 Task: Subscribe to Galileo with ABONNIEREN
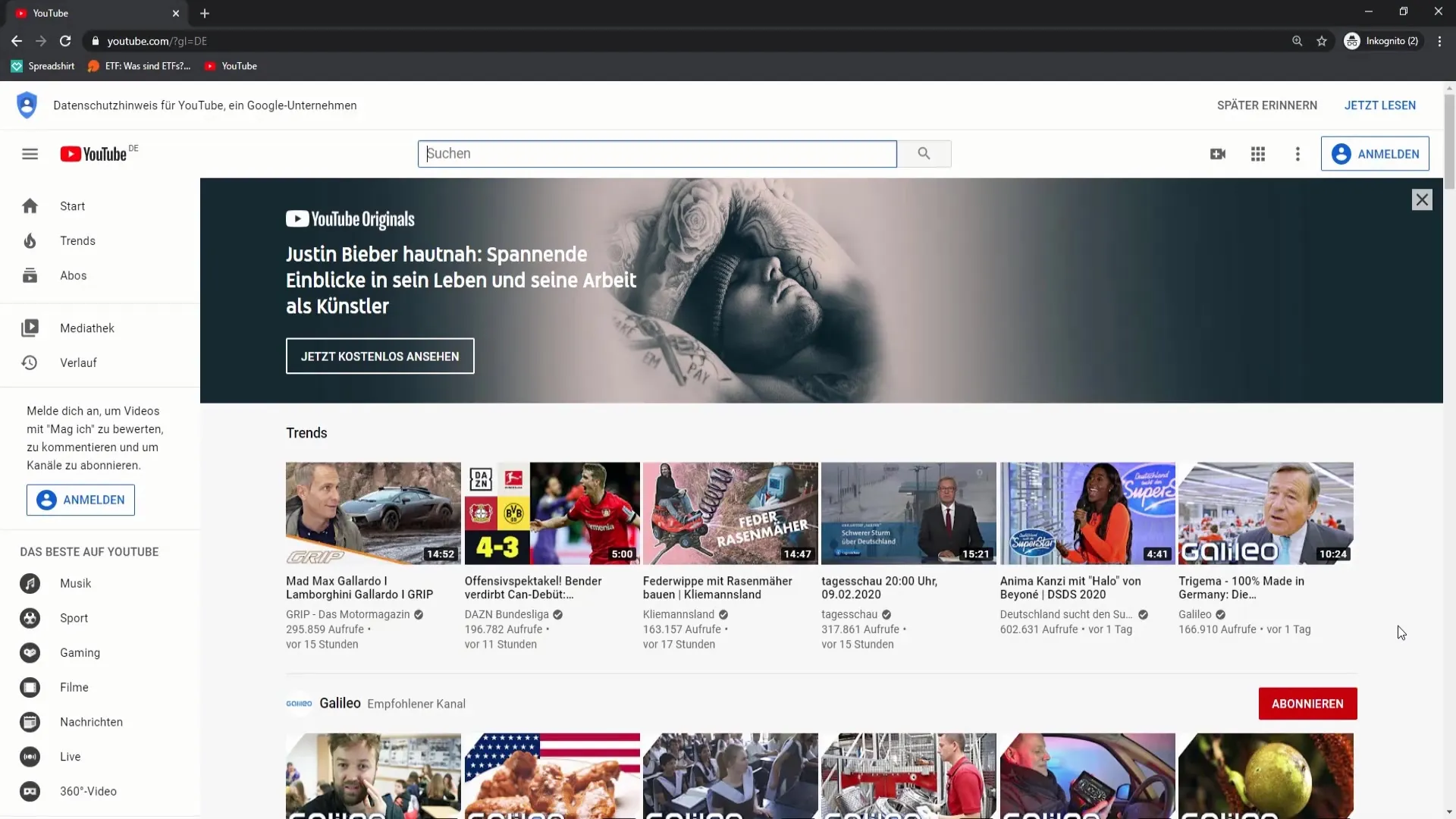click(x=1307, y=704)
